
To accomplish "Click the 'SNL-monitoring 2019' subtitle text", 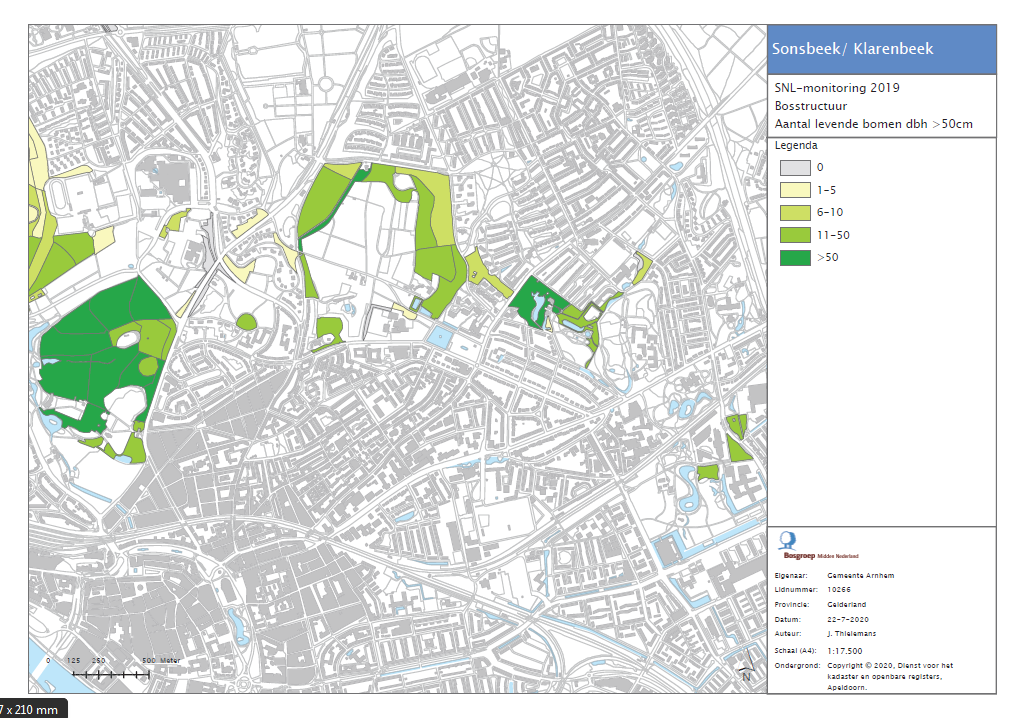I will pyautogui.click(x=836, y=88).
